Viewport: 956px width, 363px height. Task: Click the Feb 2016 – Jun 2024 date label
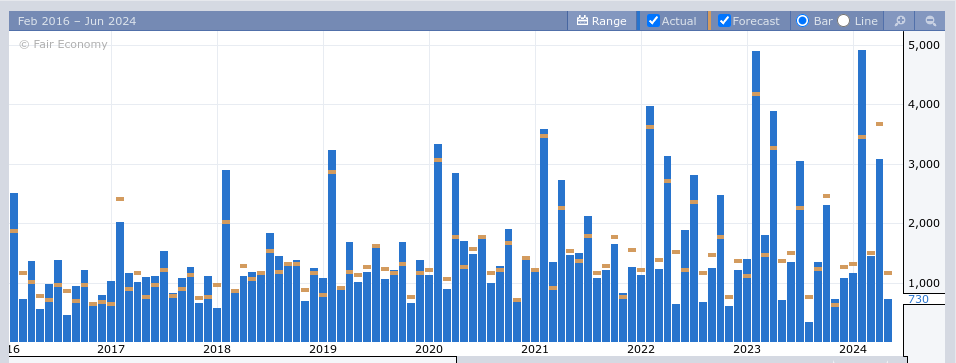(77, 21)
